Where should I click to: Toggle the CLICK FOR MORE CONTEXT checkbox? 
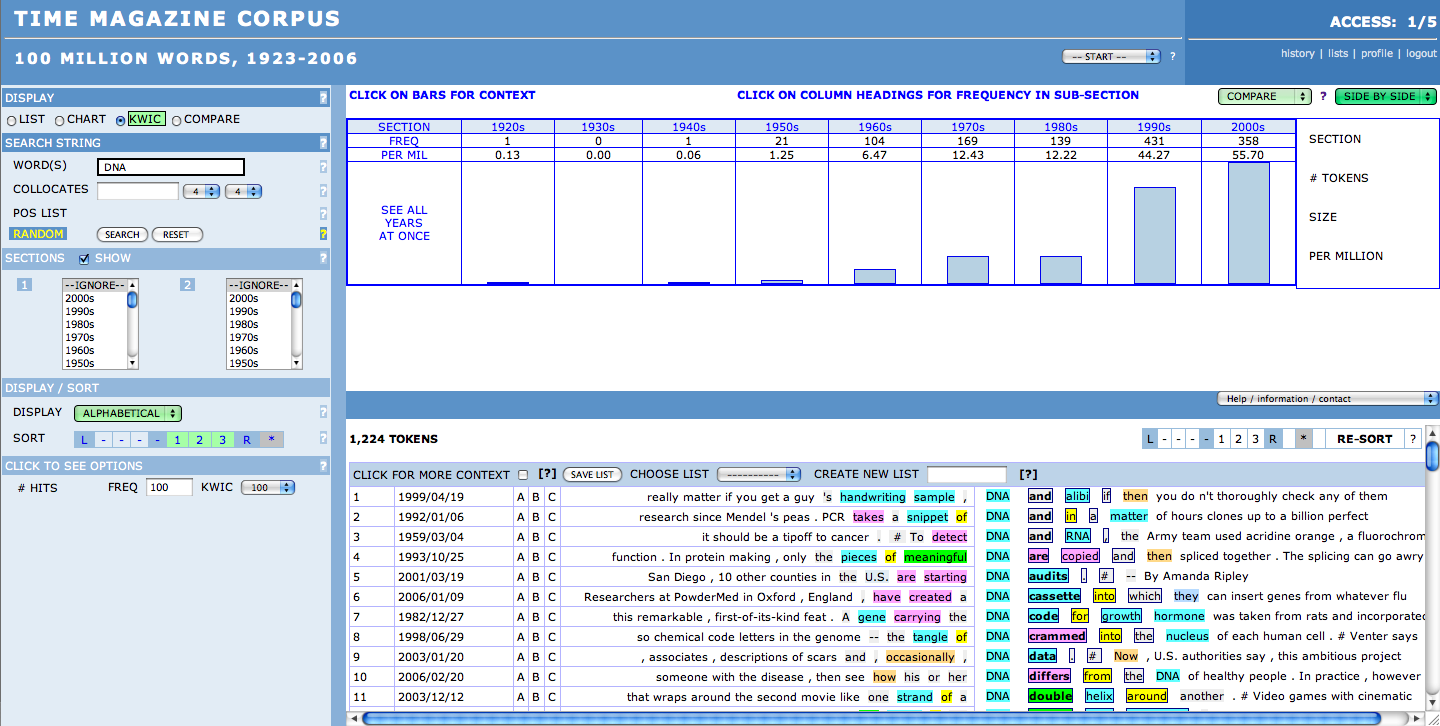coord(523,474)
